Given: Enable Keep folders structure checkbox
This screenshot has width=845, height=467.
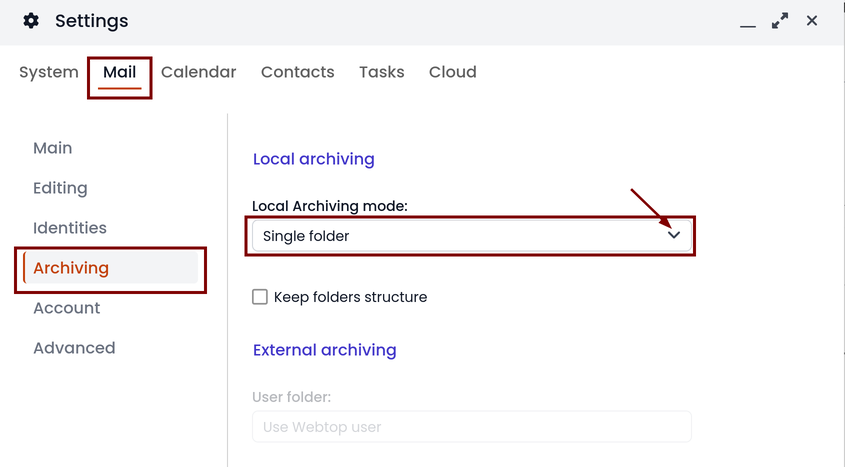Looking at the screenshot, I should pos(260,297).
